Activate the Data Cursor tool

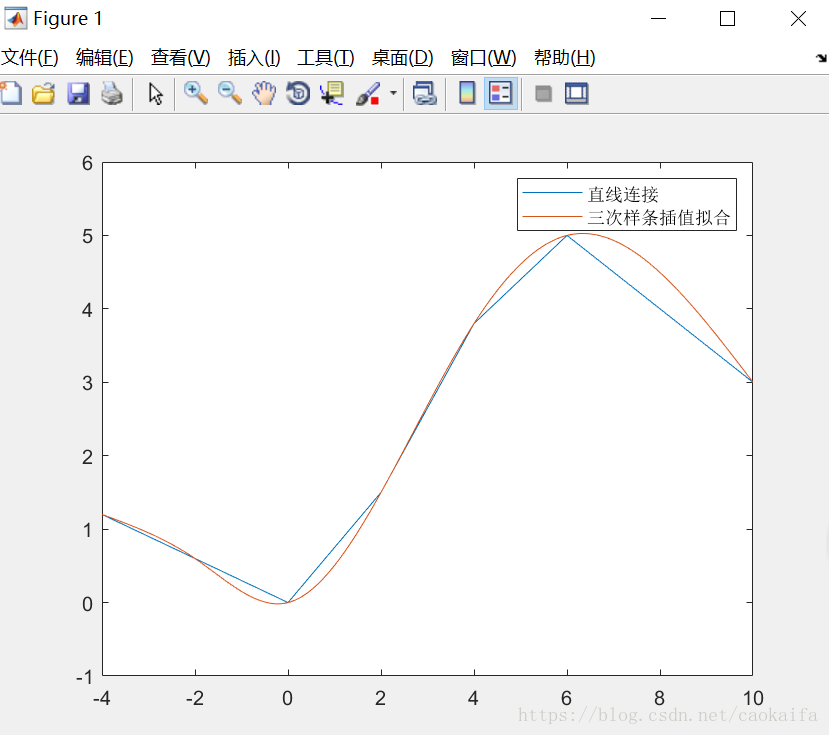click(x=332, y=94)
